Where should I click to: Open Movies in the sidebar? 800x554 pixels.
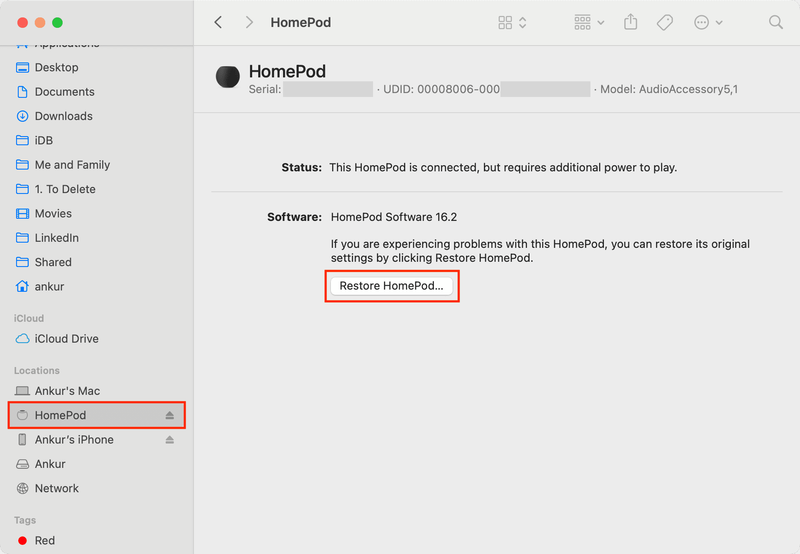point(97,214)
